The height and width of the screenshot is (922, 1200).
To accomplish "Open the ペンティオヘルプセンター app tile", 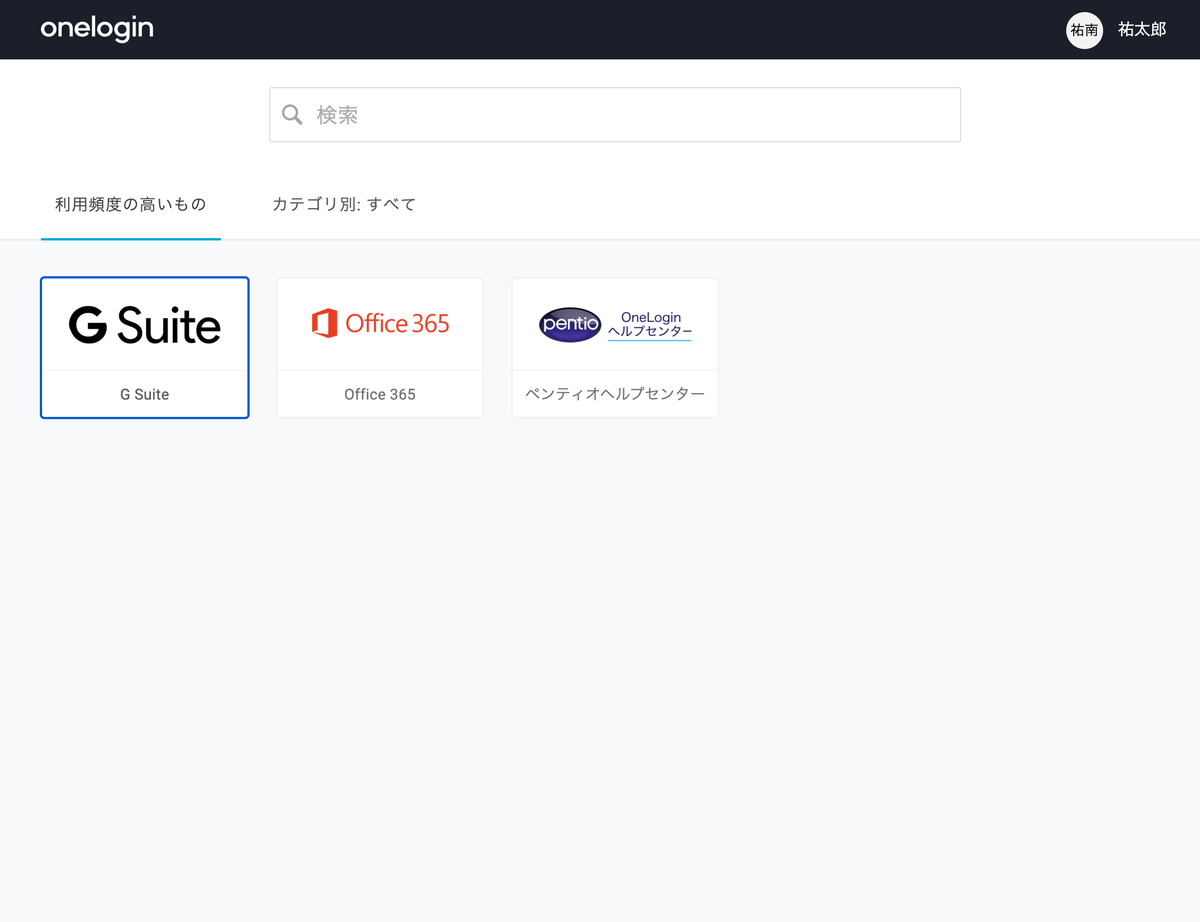I will pos(614,347).
